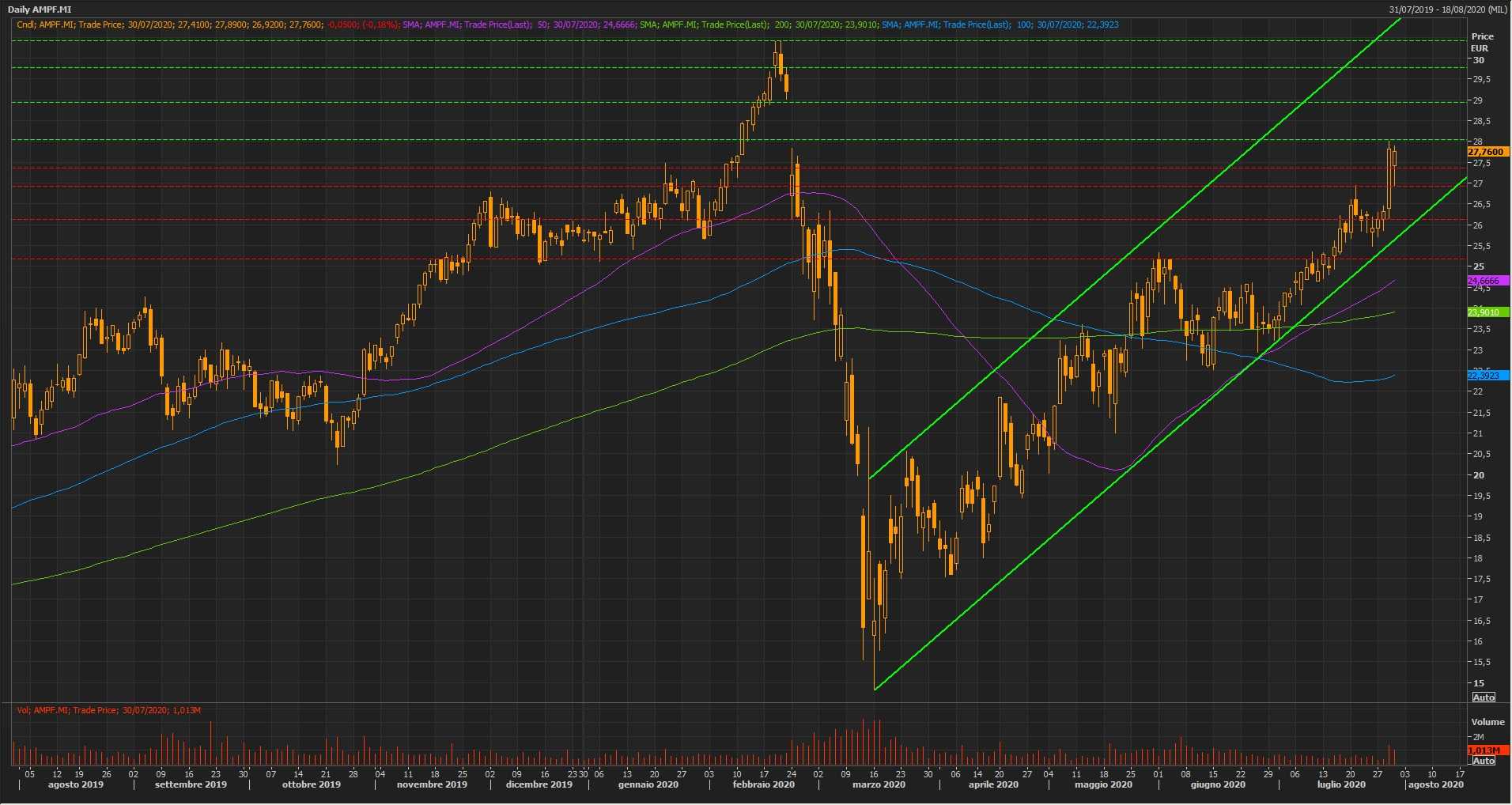Image resolution: width=1512 pixels, height=805 pixels.
Task: Select the Cndl AMPF.MI candlestick legend entry
Action: 208,25
